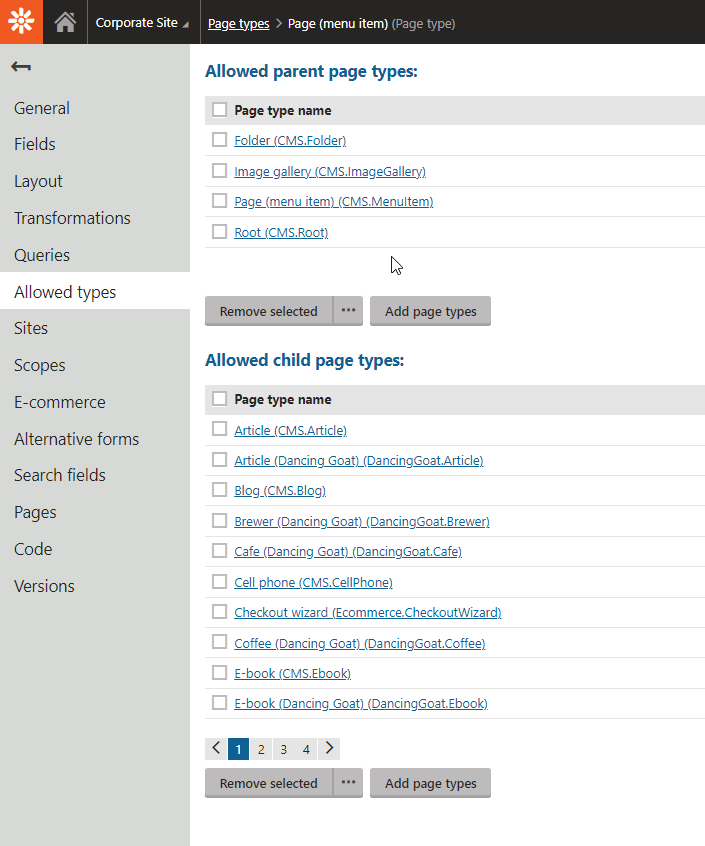Expand the Corporate Site selector
This screenshot has height=846, width=705.
point(142,23)
